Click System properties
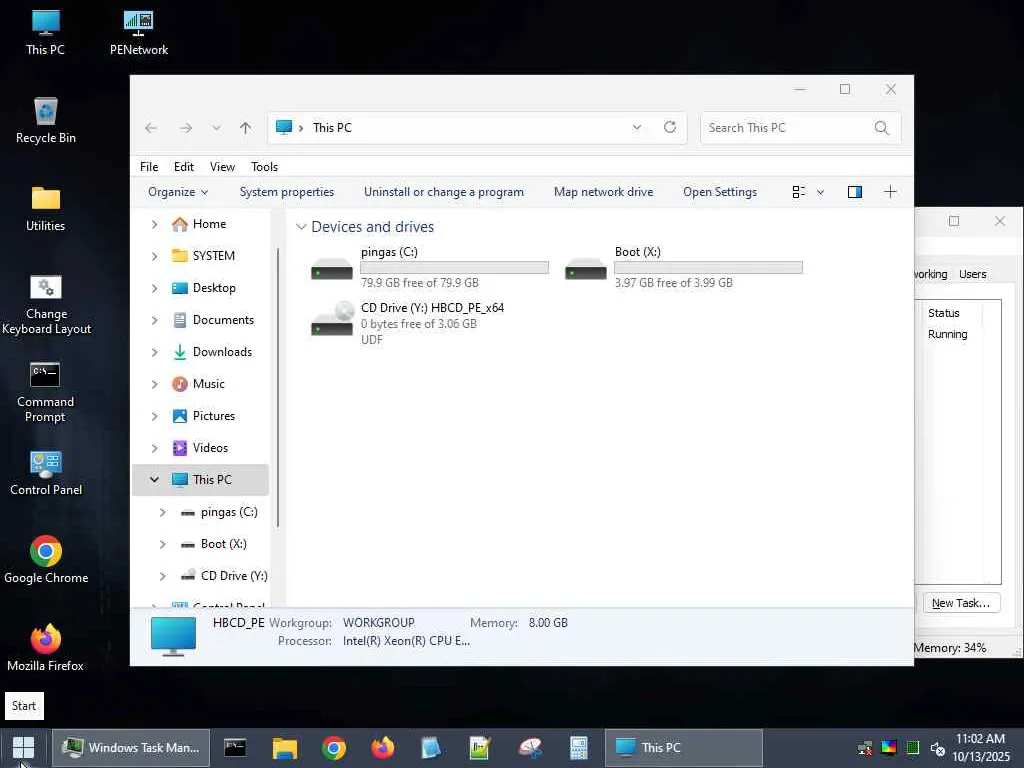 pos(287,192)
